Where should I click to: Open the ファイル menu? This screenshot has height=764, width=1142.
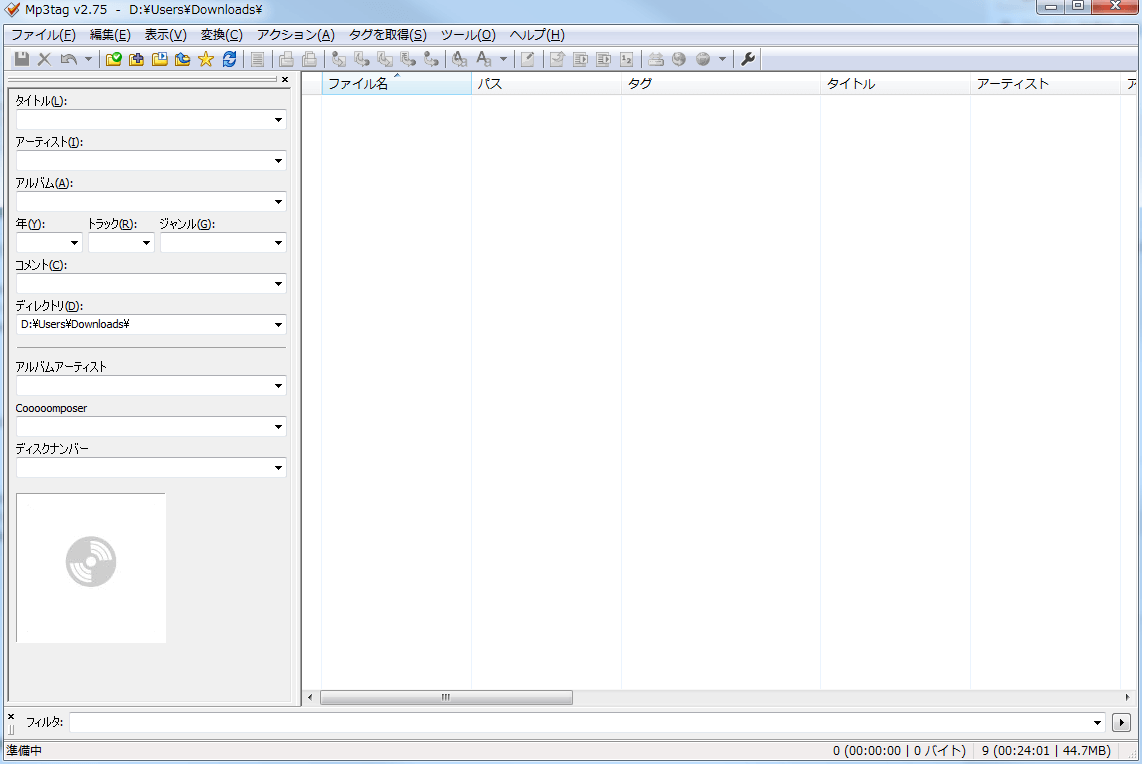point(43,35)
